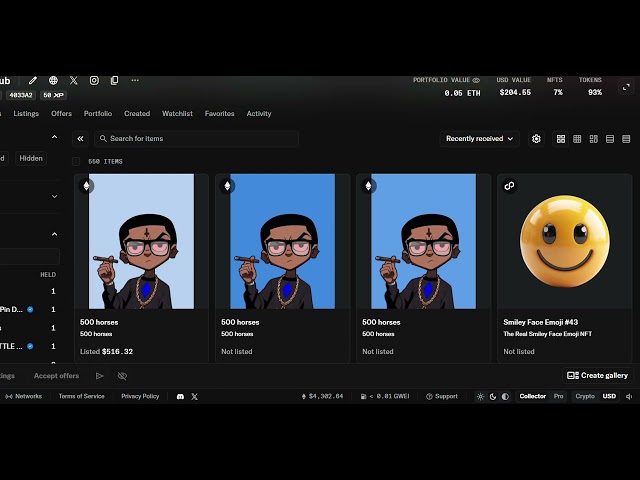Image resolution: width=640 pixels, height=480 pixels.
Task: Open the listed 500 horses thumbnail
Action: point(142,242)
